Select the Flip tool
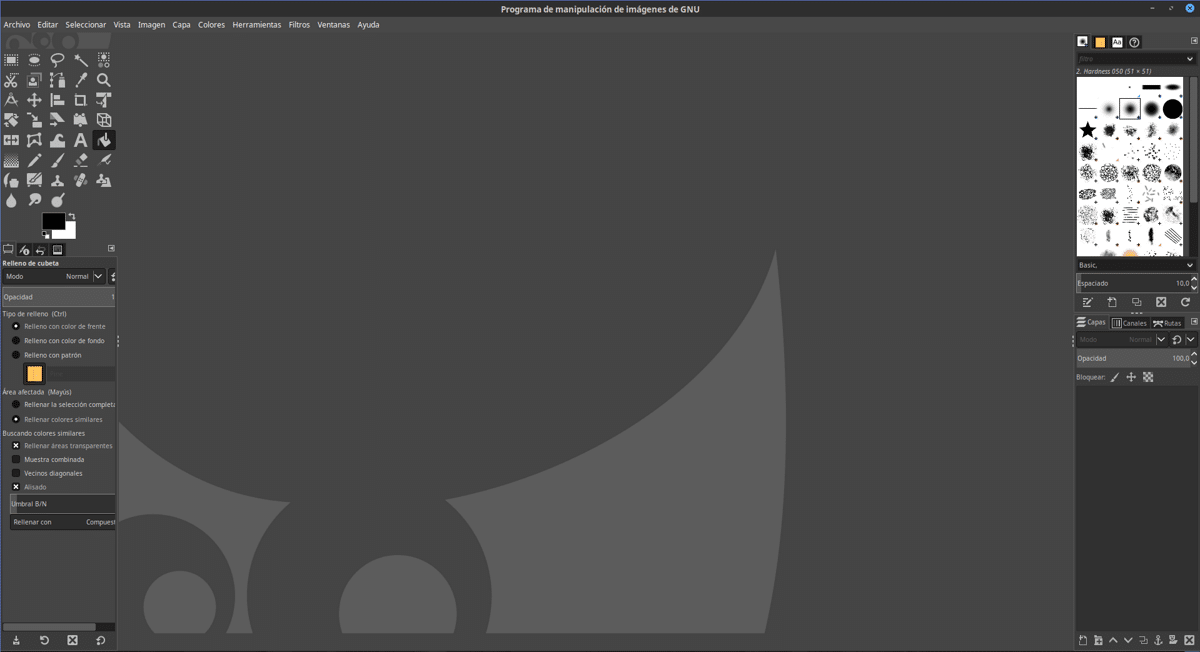The image size is (1200, 652). (x=11, y=140)
